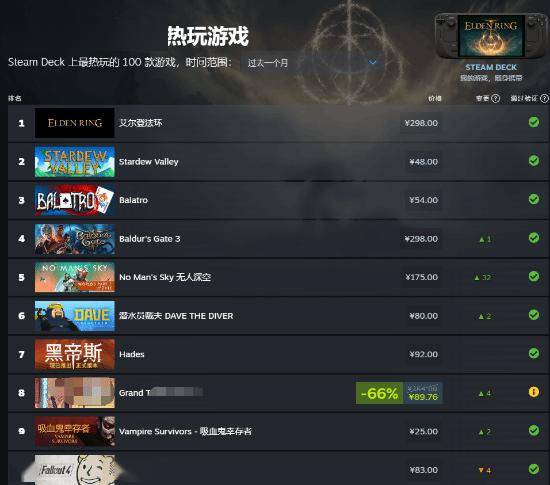Open the Baldur's Gate 3 title link
The height and width of the screenshot is (485, 550).
click(149, 239)
